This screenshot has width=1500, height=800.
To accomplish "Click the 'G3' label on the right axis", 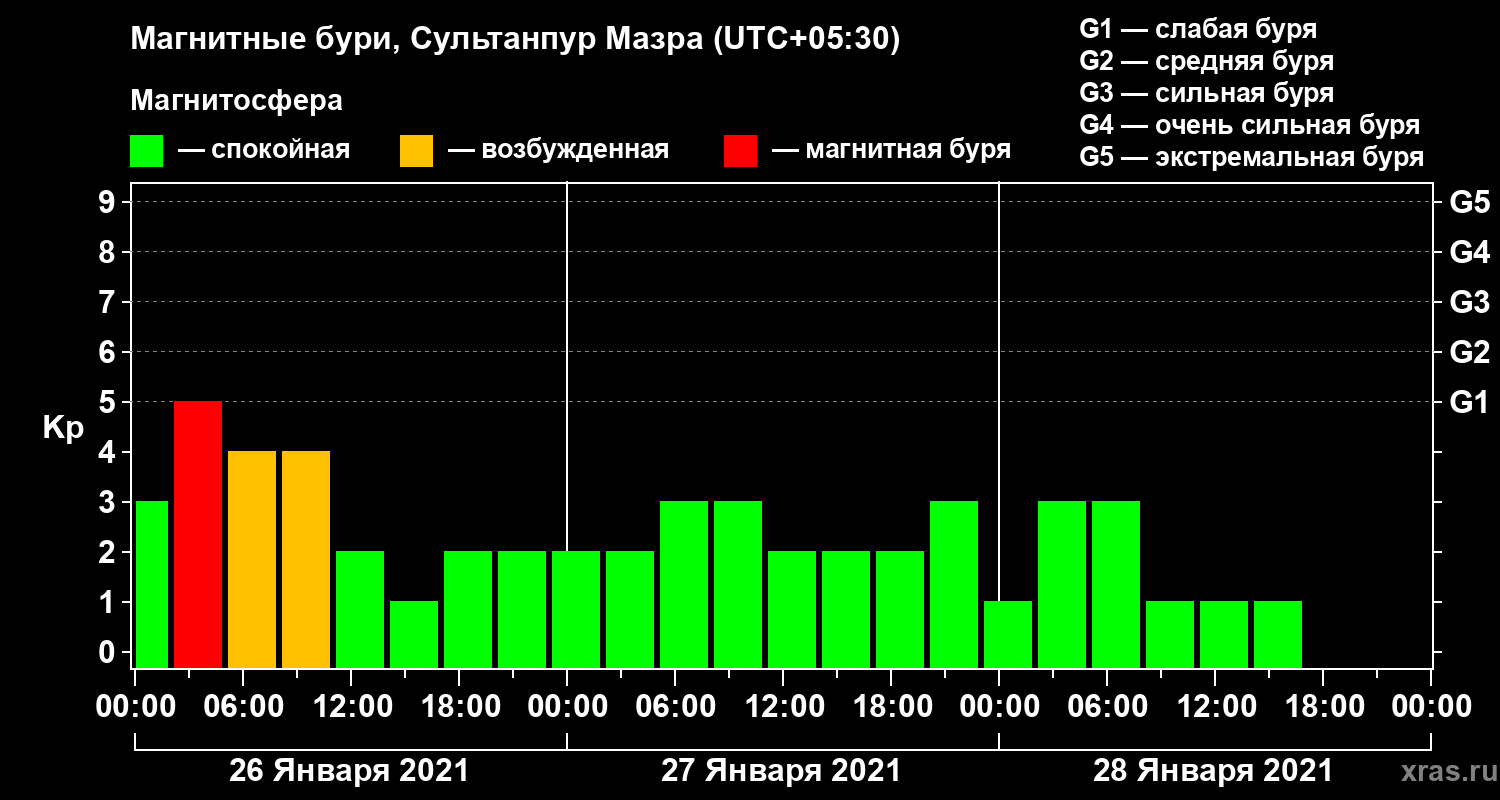I will tap(1469, 303).
